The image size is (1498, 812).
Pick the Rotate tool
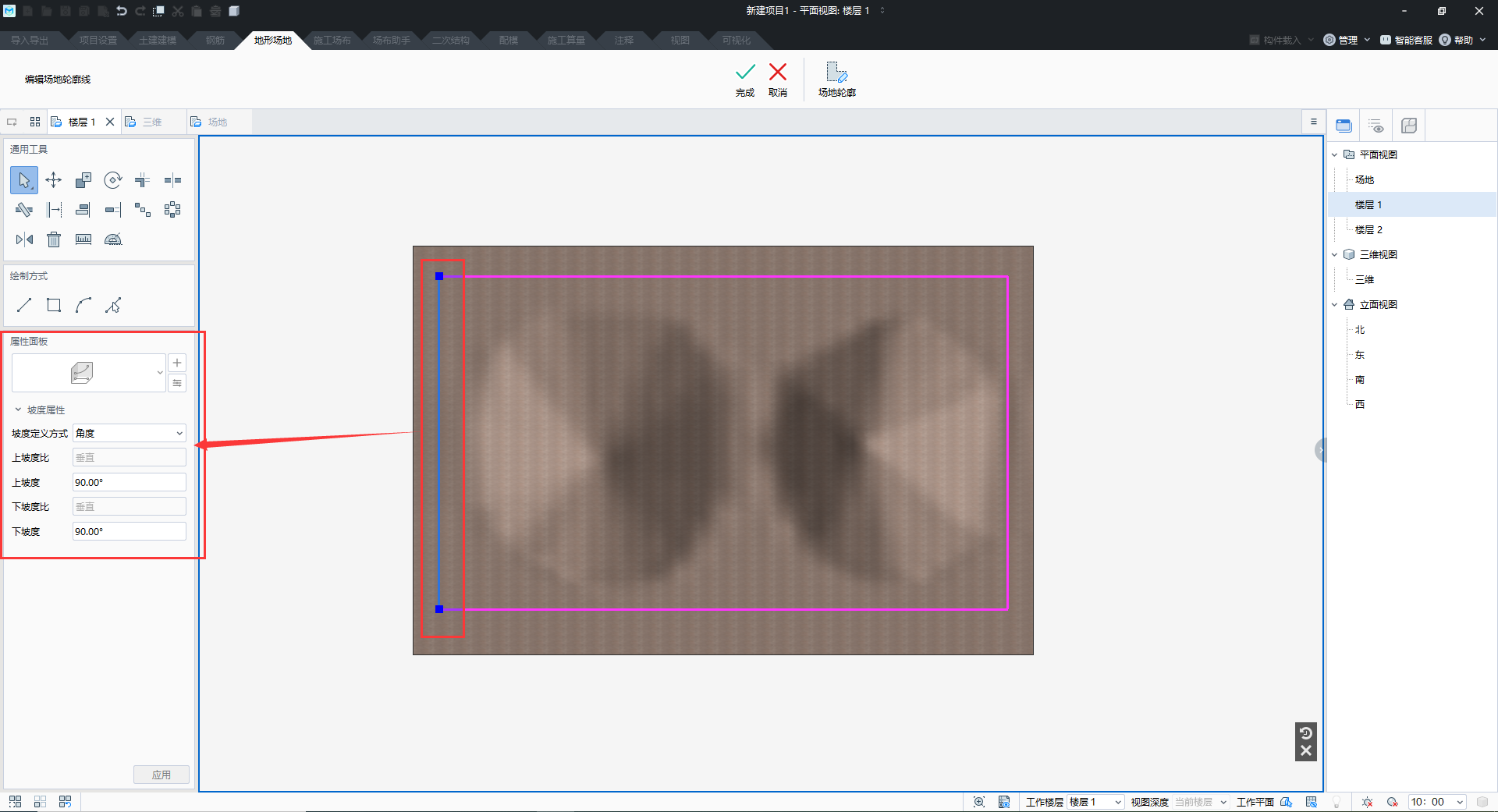[x=113, y=180]
